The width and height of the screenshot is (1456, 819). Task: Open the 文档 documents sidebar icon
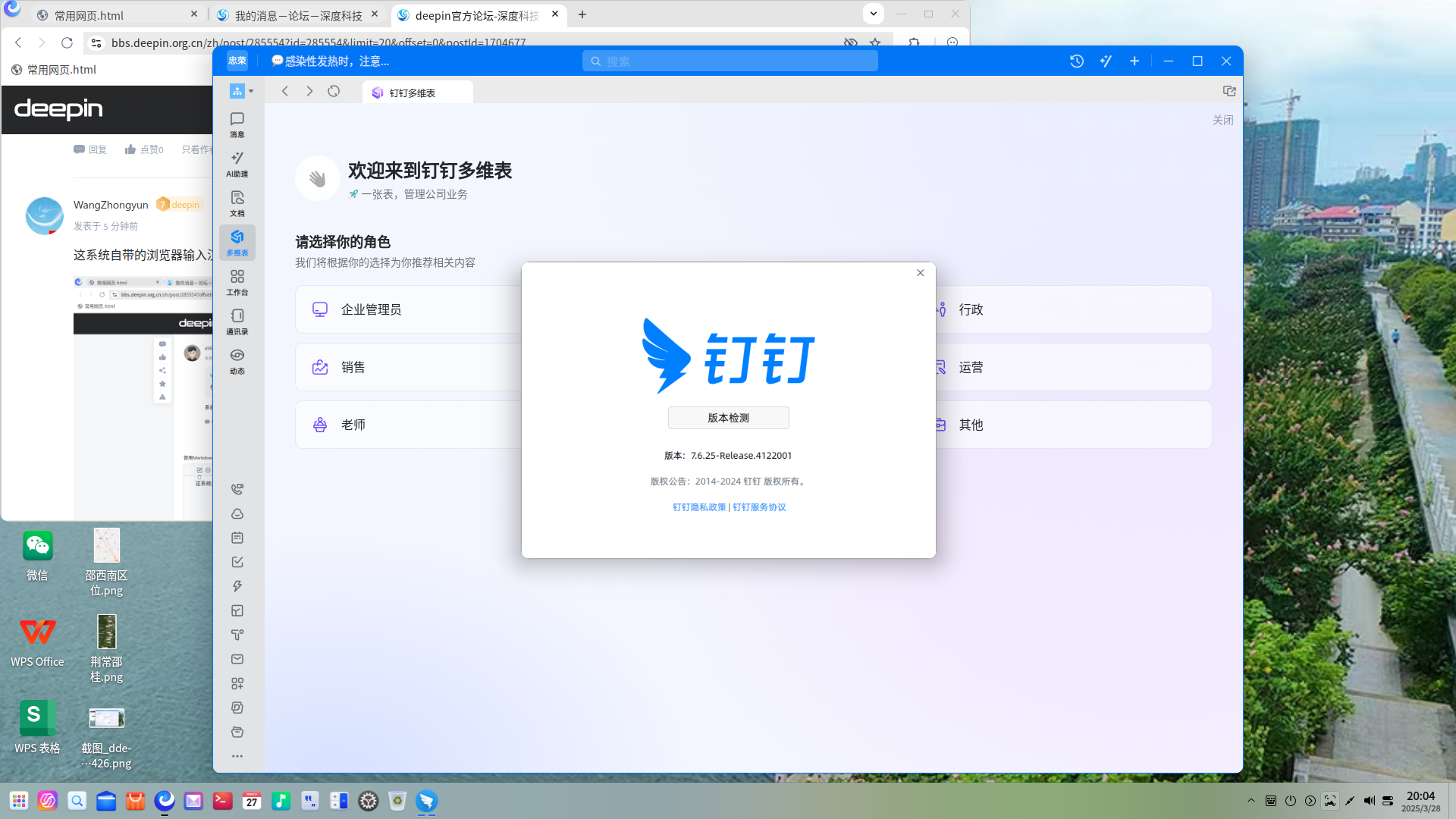[237, 203]
